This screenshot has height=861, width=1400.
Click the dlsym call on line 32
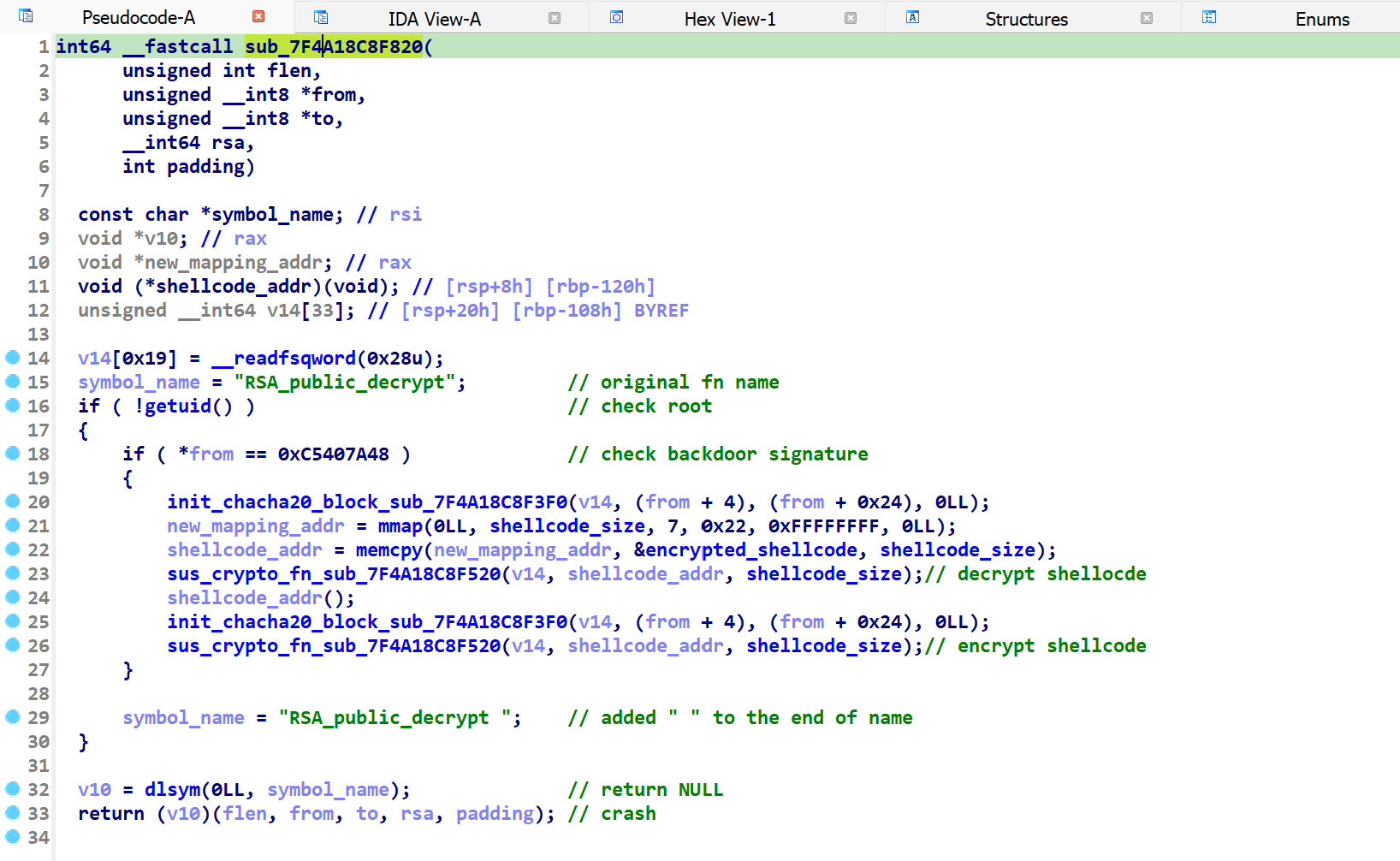click(x=172, y=789)
